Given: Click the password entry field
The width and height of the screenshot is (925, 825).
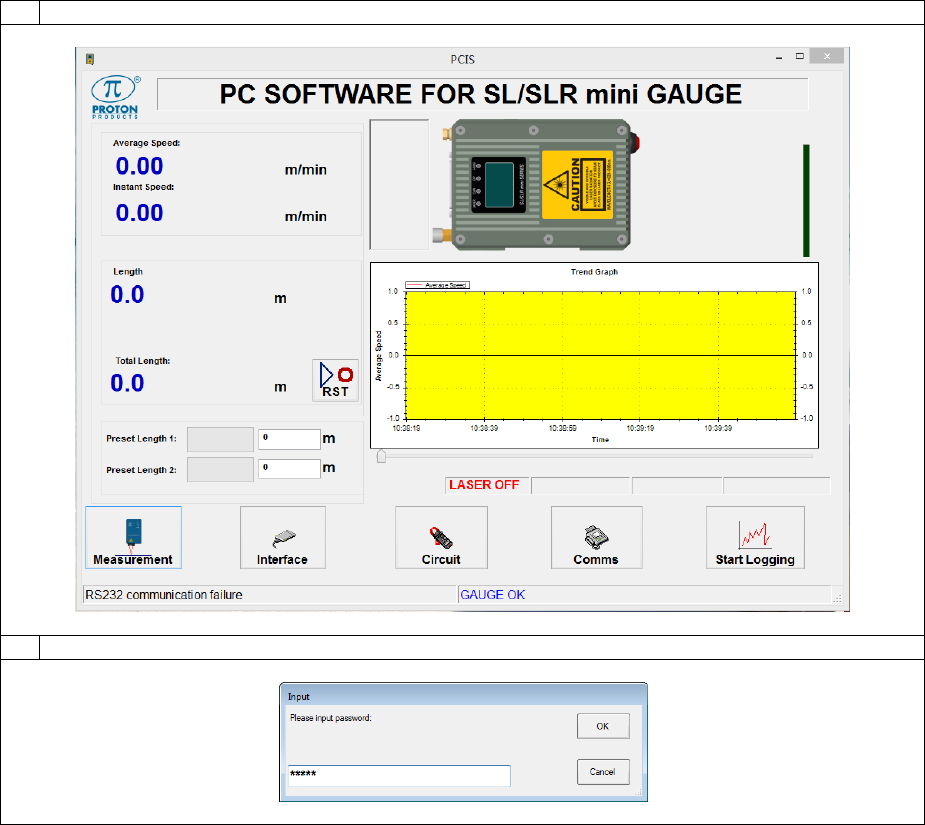Looking at the screenshot, I should (399, 775).
